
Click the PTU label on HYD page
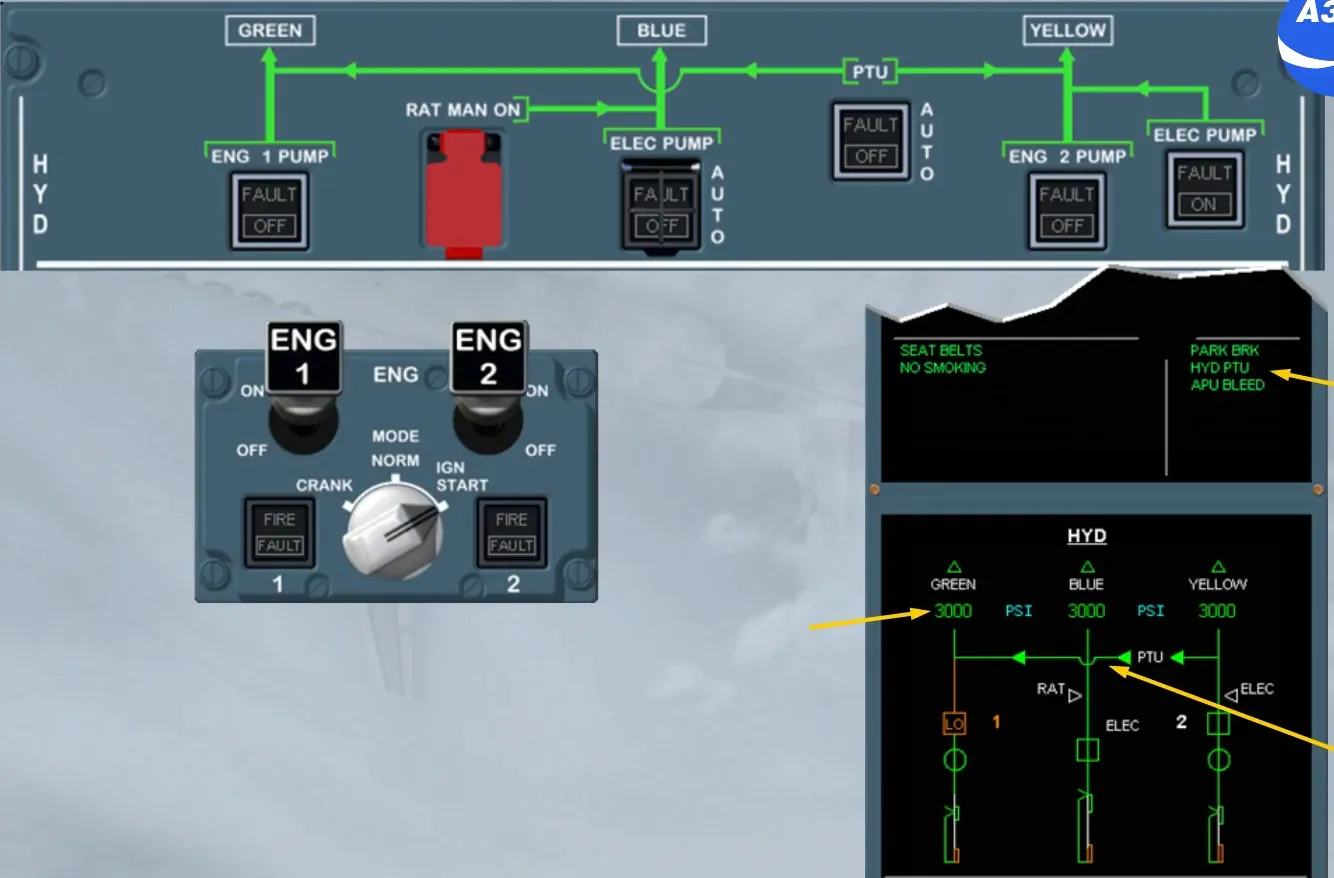tap(1150, 658)
